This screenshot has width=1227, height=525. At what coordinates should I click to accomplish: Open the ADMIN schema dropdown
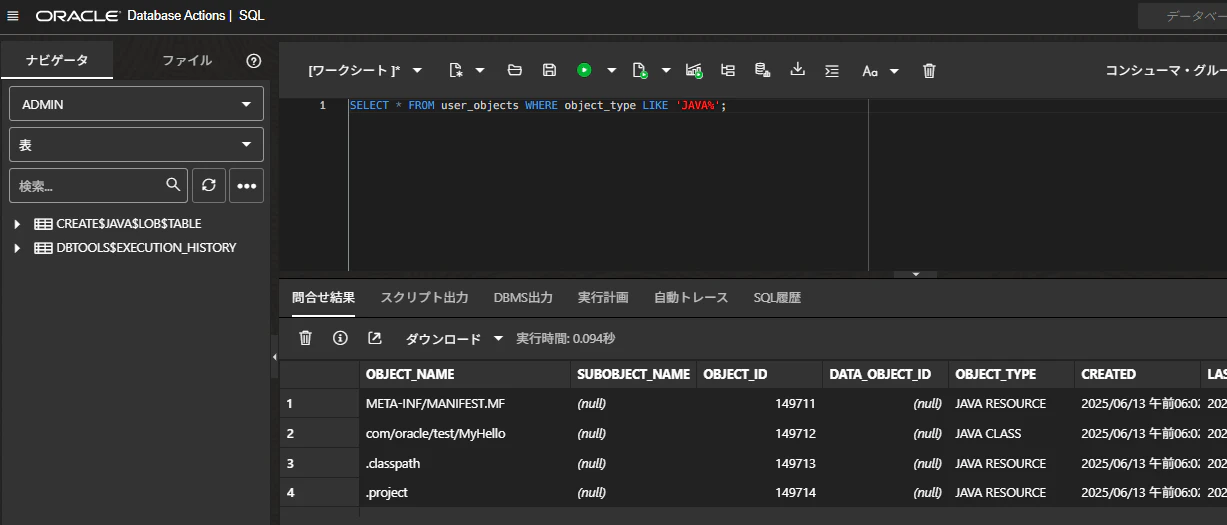click(x=136, y=104)
